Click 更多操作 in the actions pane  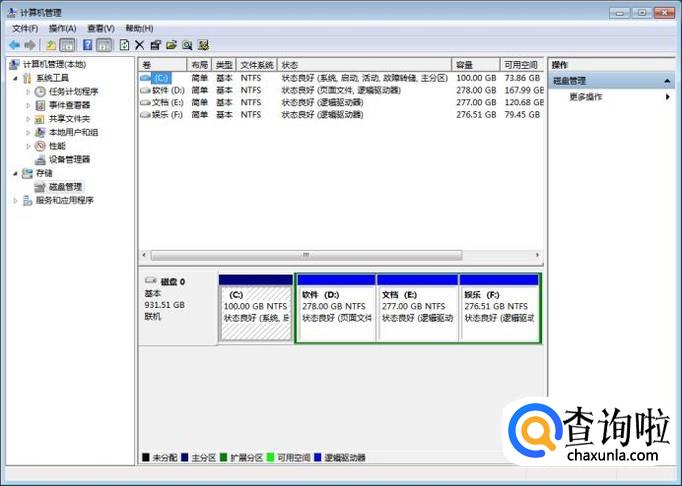[586, 97]
